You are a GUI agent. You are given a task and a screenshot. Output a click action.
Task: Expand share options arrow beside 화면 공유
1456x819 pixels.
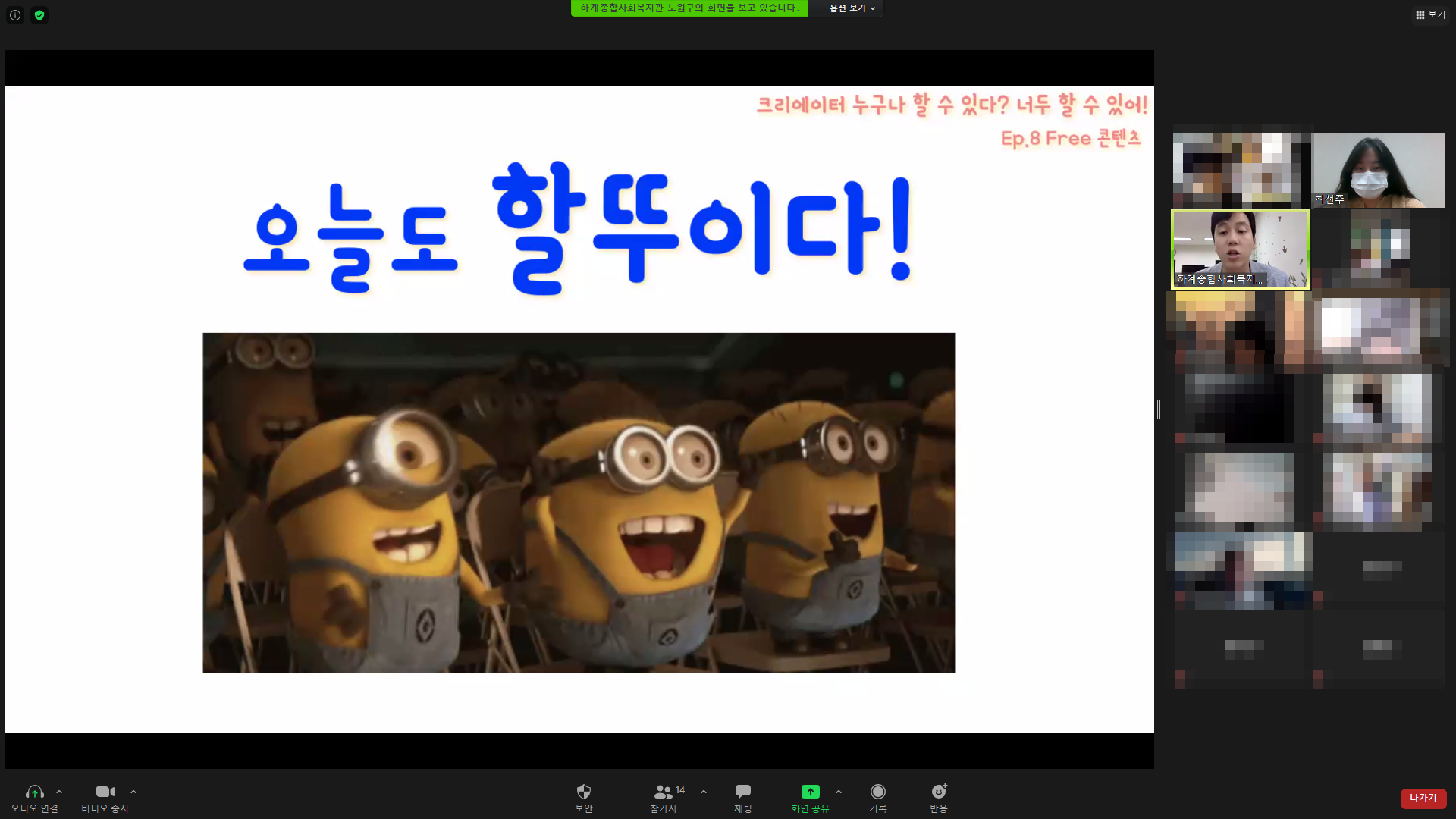pos(839,792)
